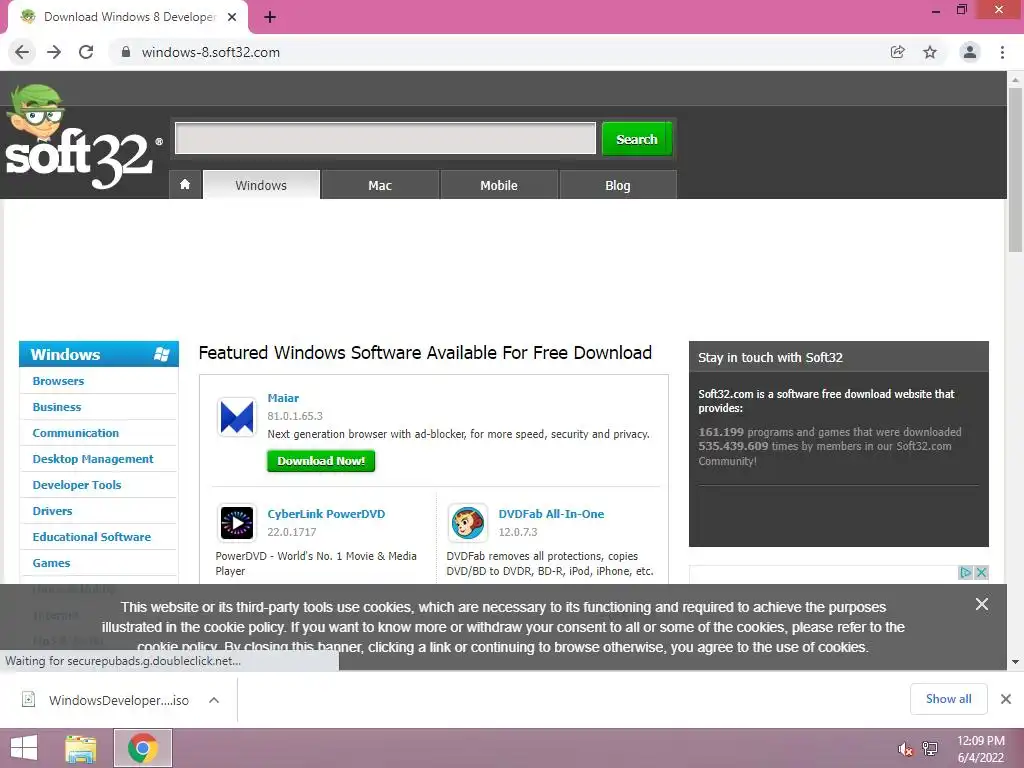Open Browsers category
This screenshot has height=768, width=1024.
point(58,381)
